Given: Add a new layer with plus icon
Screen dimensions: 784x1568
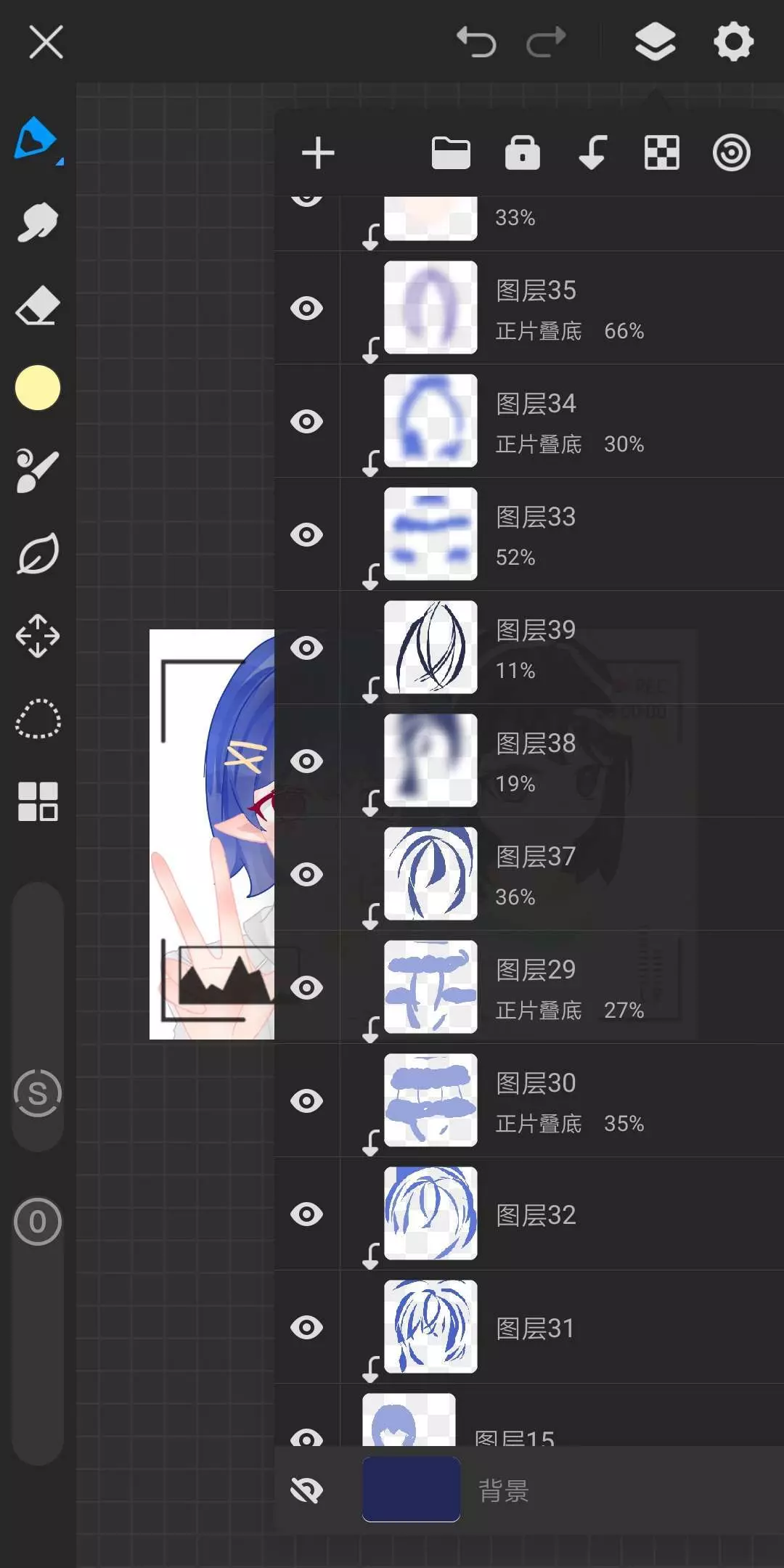Looking at the screenshot, I should [x=318, y=153].
